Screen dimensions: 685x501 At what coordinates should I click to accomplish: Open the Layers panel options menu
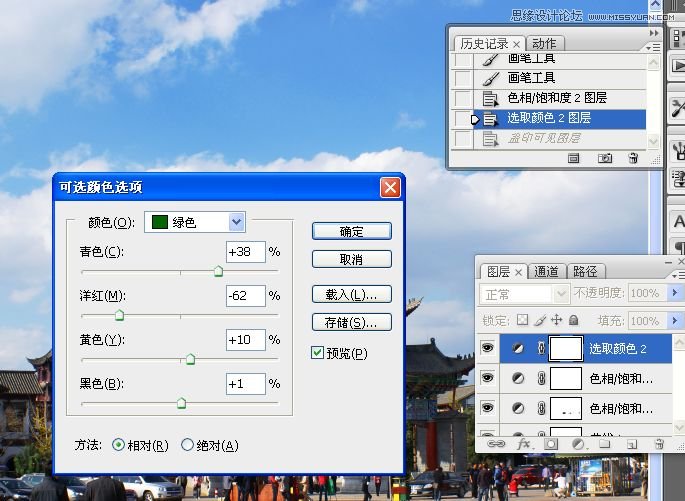(678, 276)
